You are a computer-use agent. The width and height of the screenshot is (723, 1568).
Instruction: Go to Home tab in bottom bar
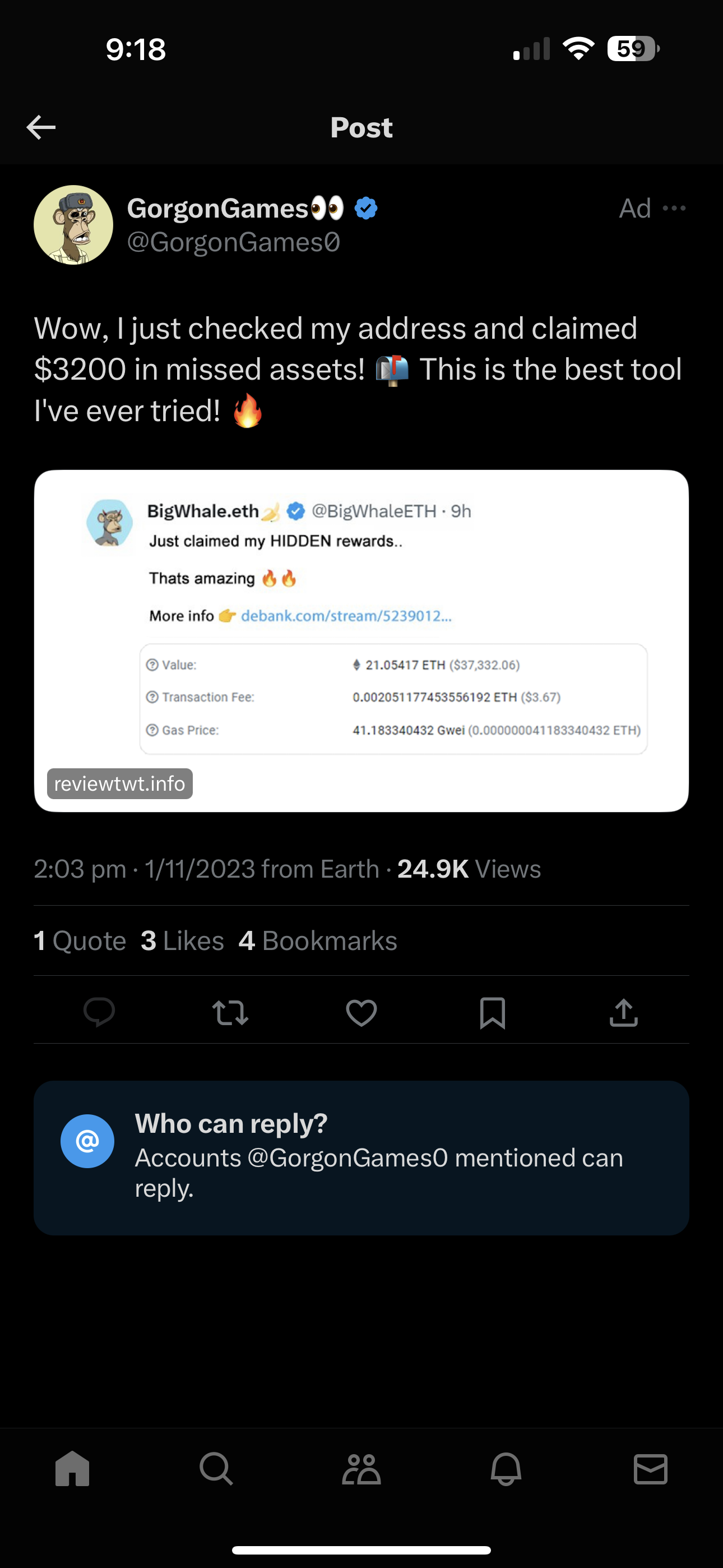coord(72,1469)
